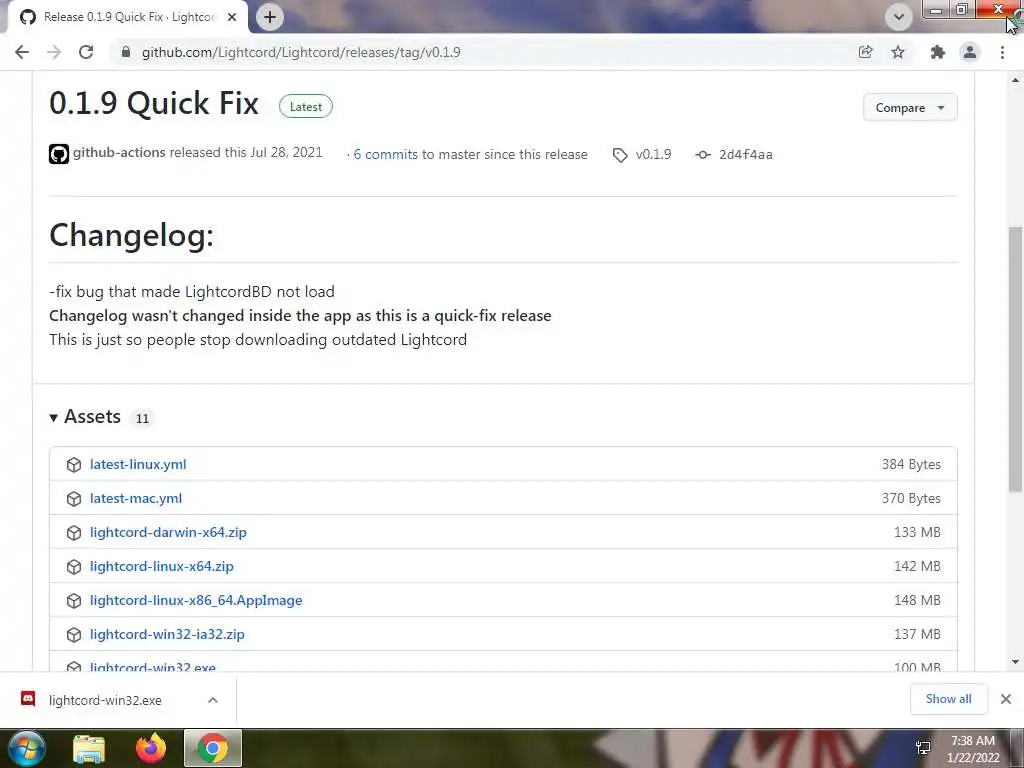
Task: Open the Compare dropdown
Action: (x=910, y=108)
